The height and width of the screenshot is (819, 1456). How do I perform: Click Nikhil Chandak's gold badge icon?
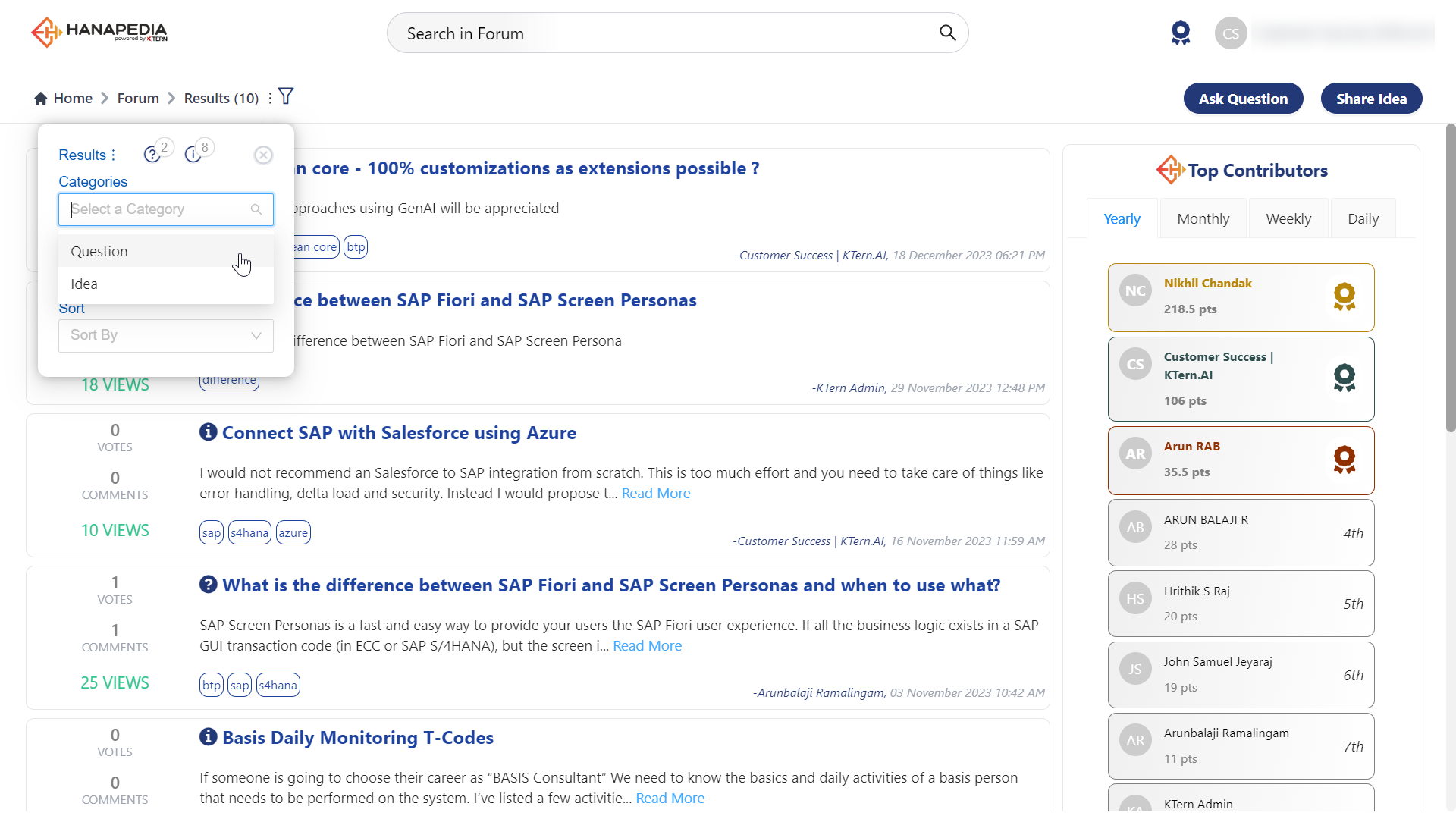1345,297
